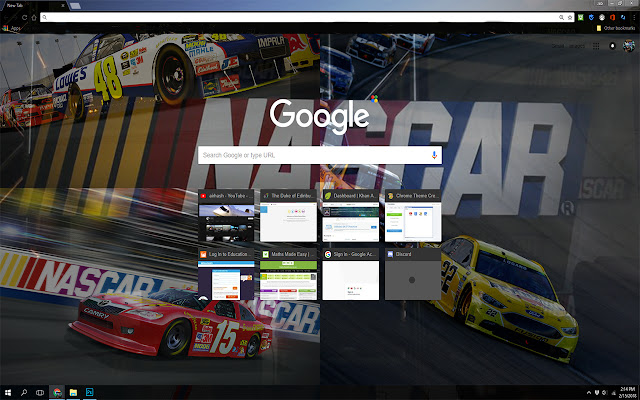Open the Log In to Education tile
This screenshot has width=640, height=400.
click(x=226, y=274)
